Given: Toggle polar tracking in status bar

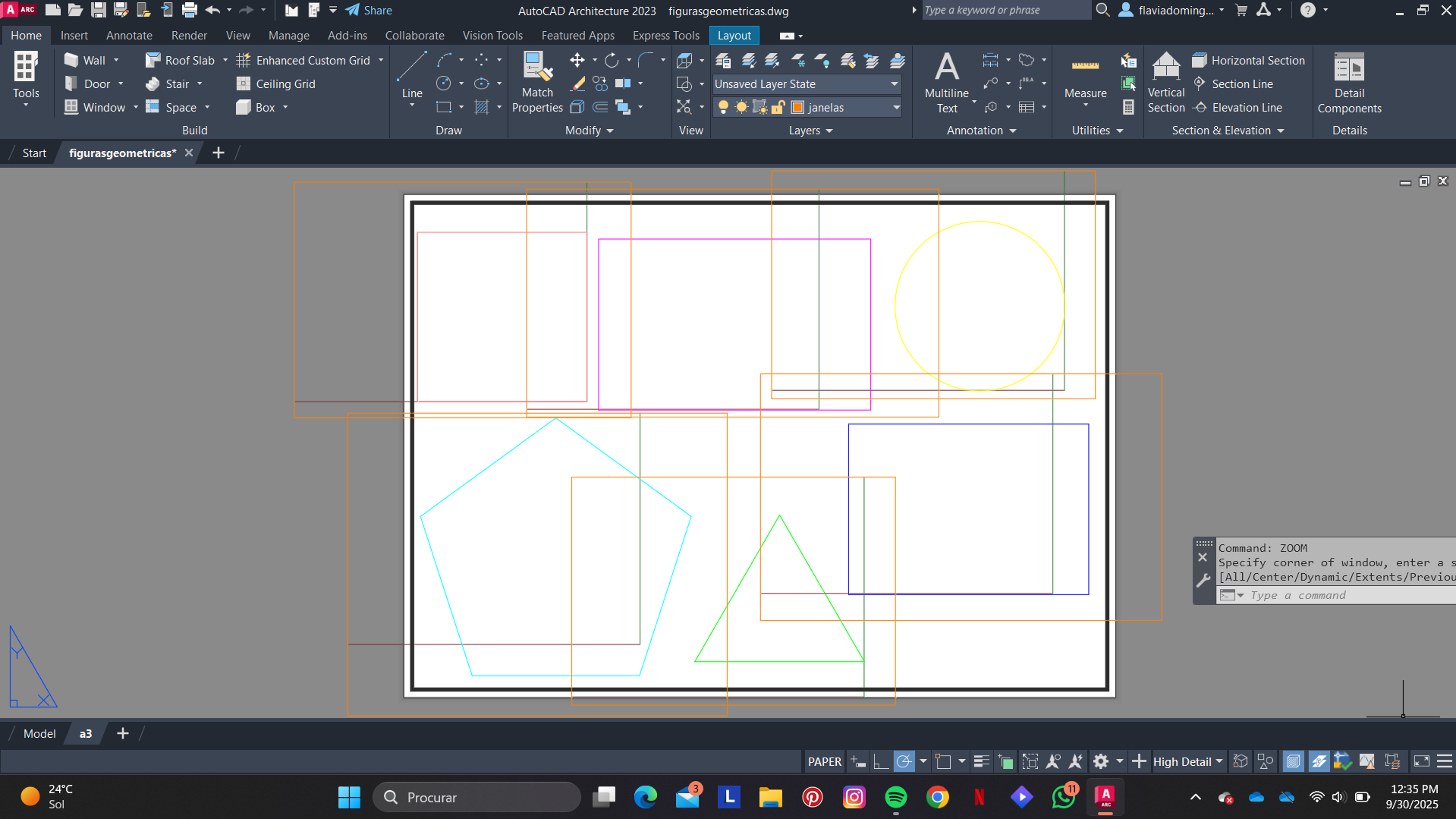Looking at the screenshot, I should (904, 761).
